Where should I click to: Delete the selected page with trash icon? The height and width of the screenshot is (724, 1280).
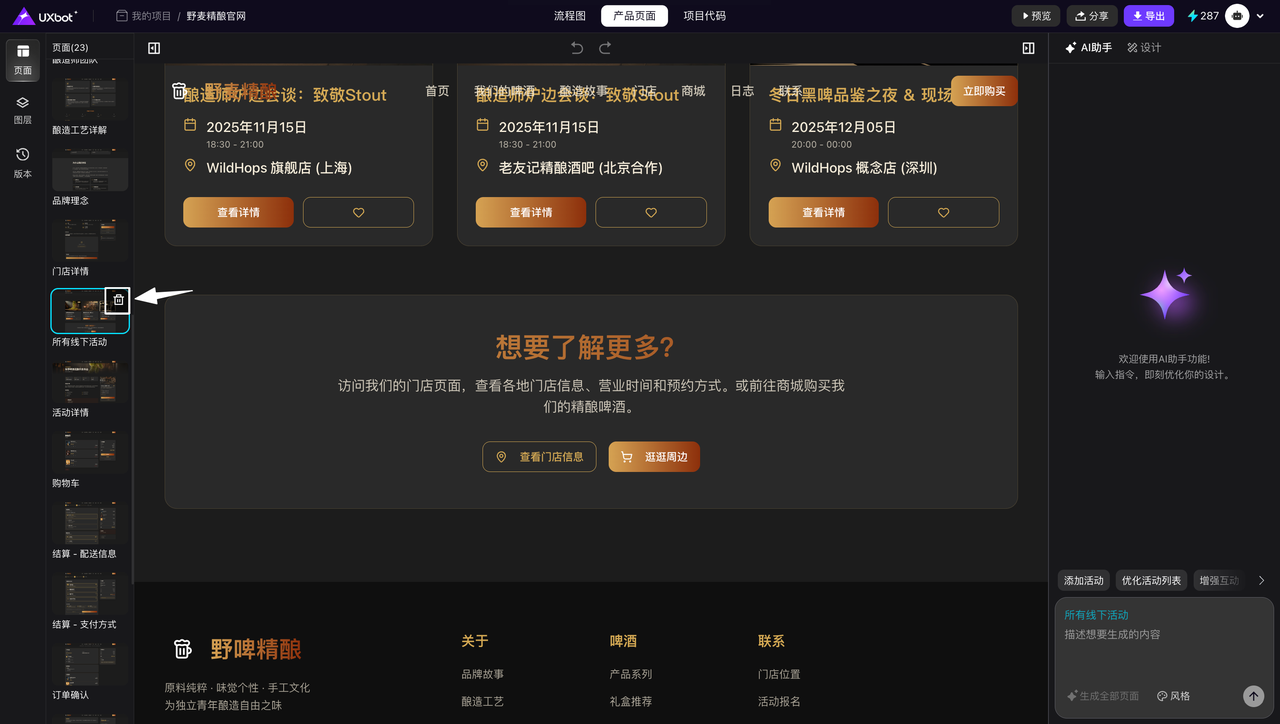click(x=118, y=300)
